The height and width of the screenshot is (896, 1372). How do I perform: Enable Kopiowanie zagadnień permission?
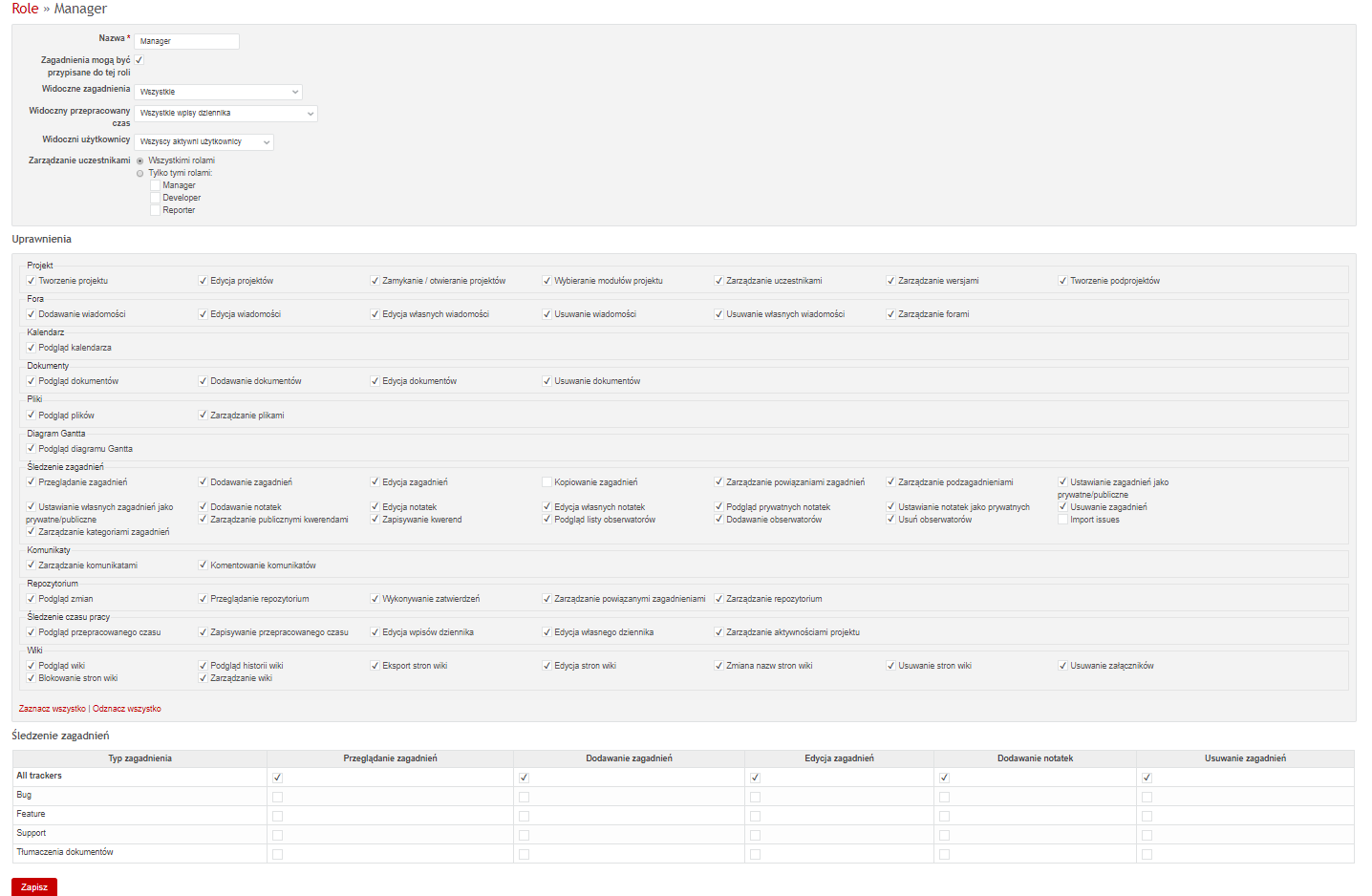547,482
